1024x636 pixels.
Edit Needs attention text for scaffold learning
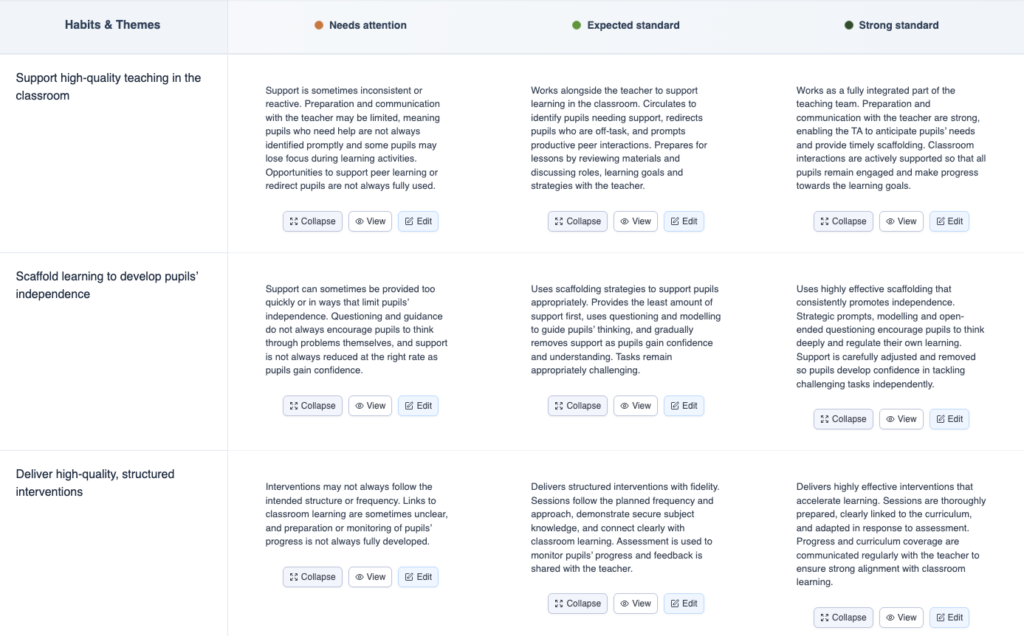[x=418, y=406]
